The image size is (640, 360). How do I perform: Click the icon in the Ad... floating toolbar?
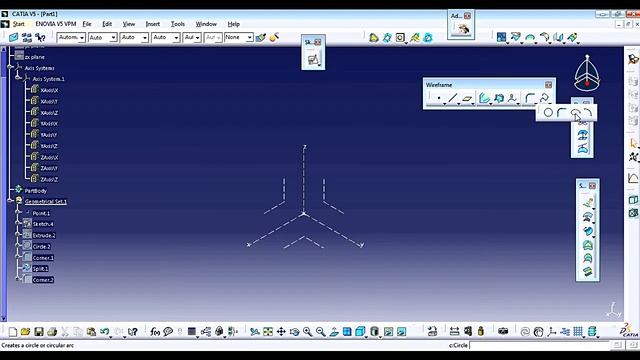click(x=463, y=29)
